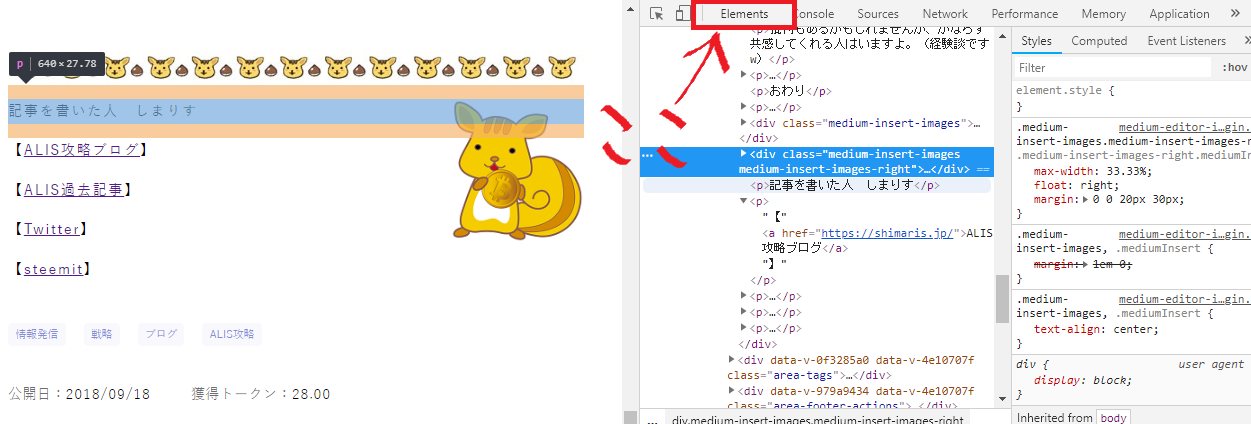
Task: Open the ALIS攻略ブログ link
Action: click(x=81, y=149)
